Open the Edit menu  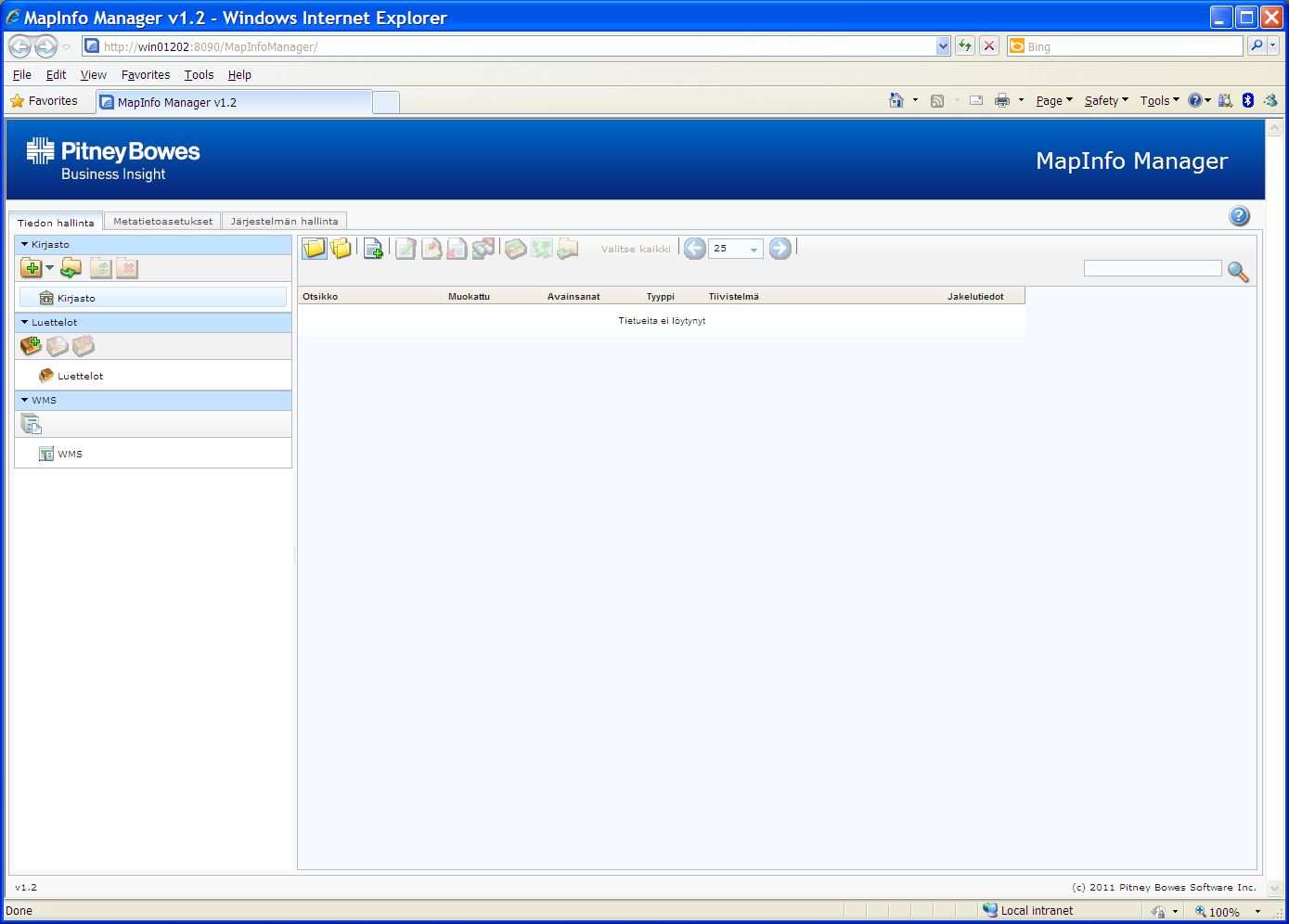click(x=56, y=75)
